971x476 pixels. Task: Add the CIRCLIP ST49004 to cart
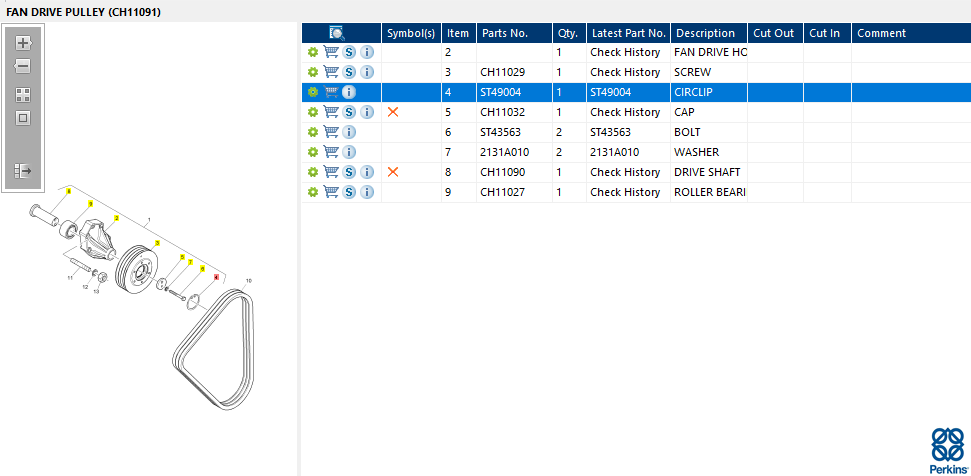(x=331, y=92)
